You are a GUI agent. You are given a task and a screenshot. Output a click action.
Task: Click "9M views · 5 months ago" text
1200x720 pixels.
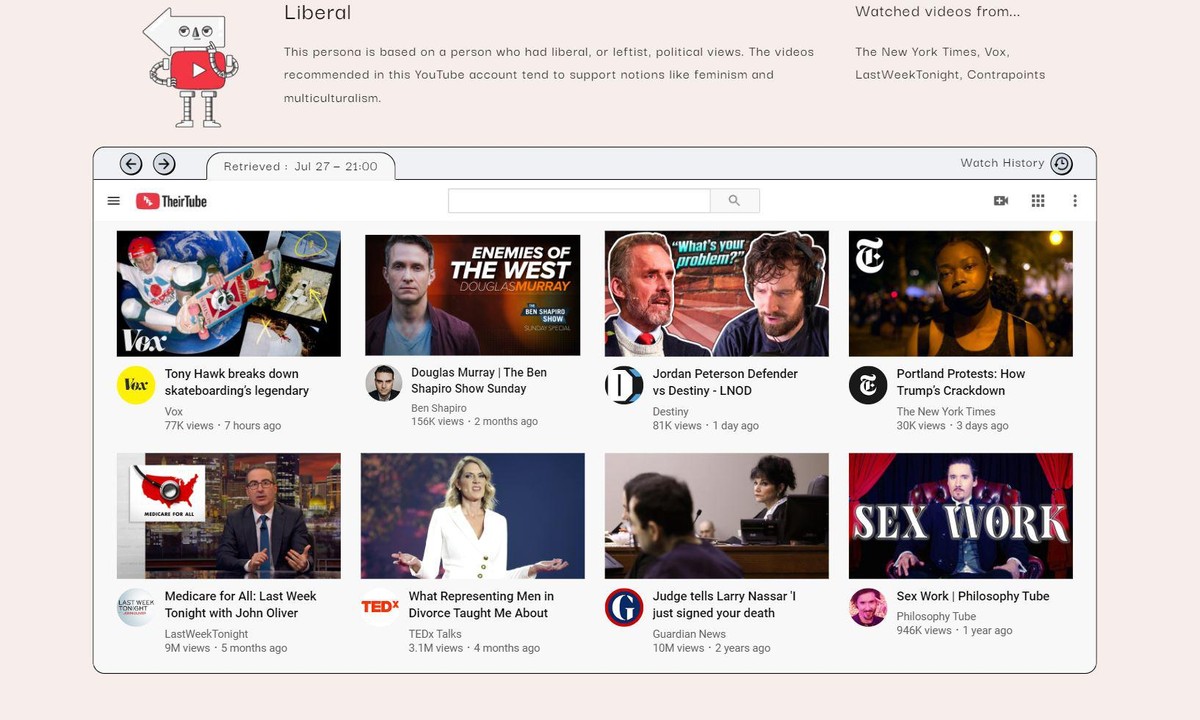226,647
